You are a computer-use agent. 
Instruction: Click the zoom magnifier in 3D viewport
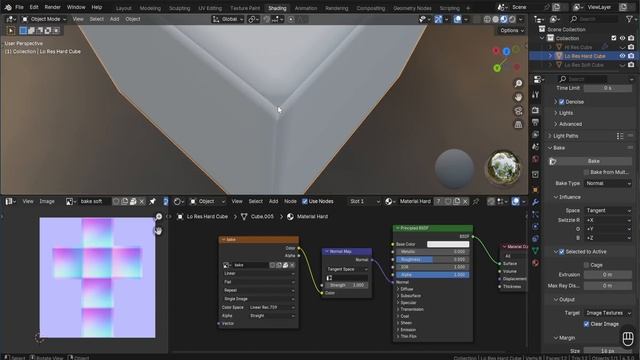pyautogui.click(x=518, y=84)
